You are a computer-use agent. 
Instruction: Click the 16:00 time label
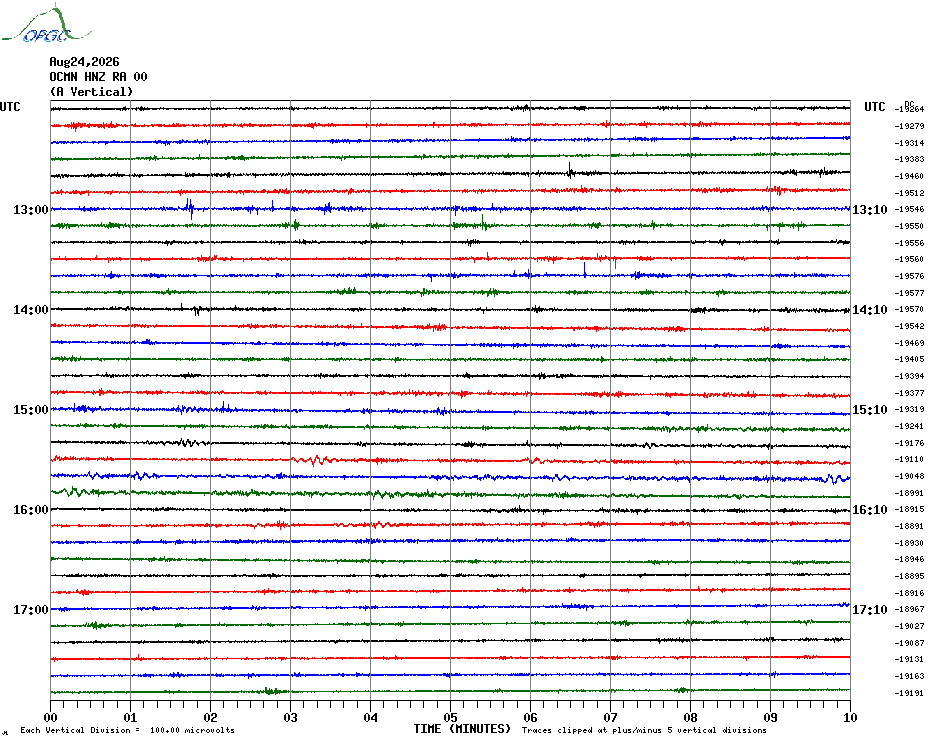coord(31,510)
